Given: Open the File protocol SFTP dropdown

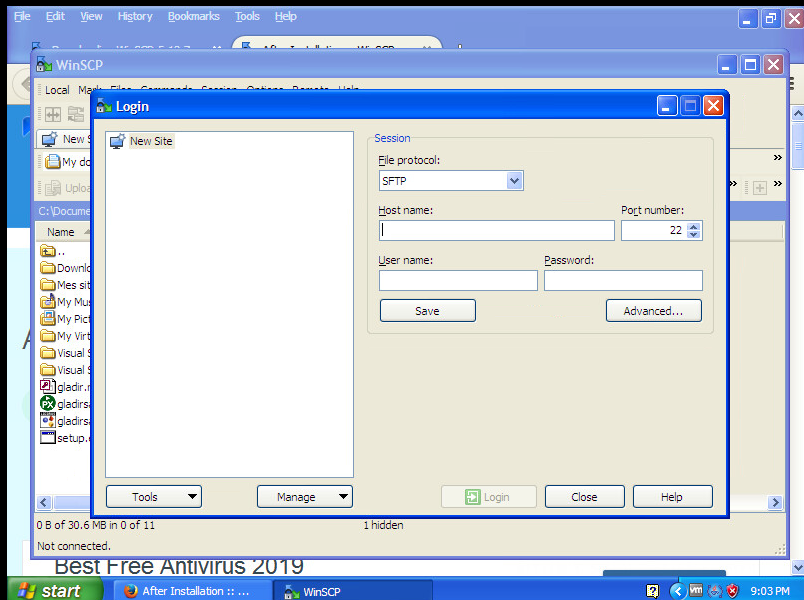Looking at the screenshot, I should [x=514, y=181].
